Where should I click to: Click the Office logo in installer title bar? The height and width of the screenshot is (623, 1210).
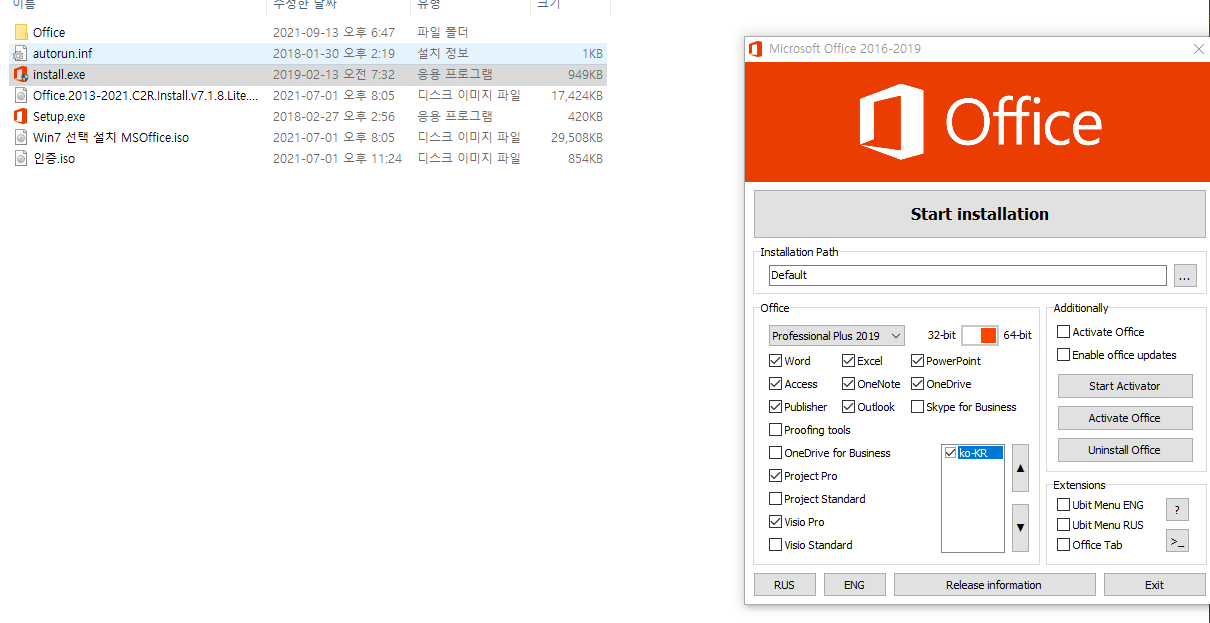(x=757, y=48)
